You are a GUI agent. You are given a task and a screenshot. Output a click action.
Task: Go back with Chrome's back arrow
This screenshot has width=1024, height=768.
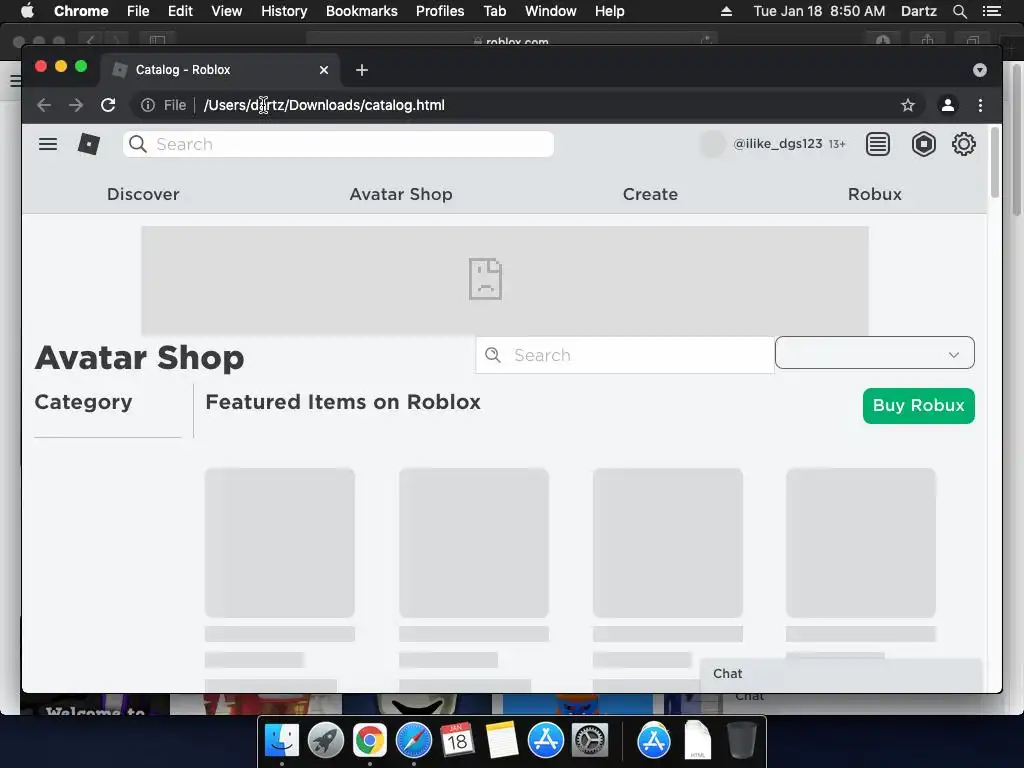(44, 105)
